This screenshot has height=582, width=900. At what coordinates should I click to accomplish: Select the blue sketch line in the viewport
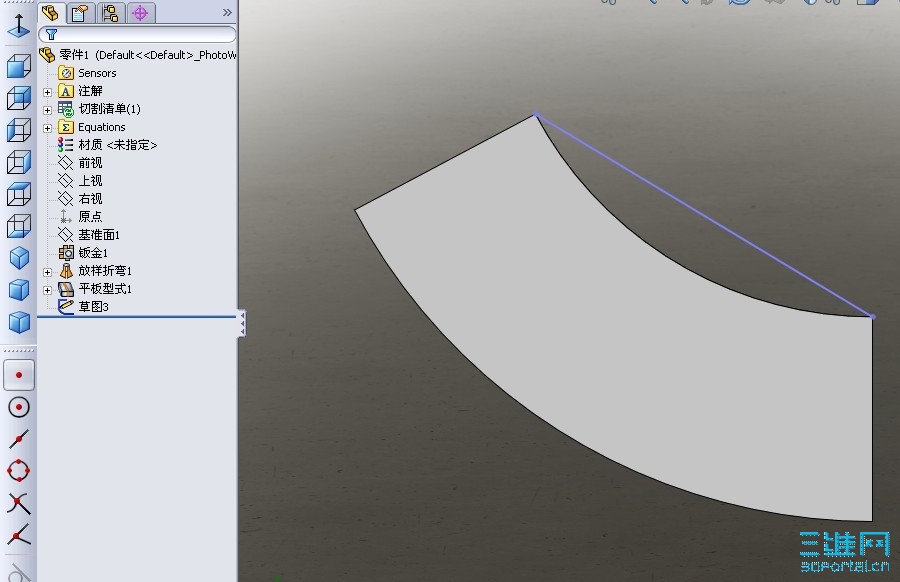(x=704, y=215)
